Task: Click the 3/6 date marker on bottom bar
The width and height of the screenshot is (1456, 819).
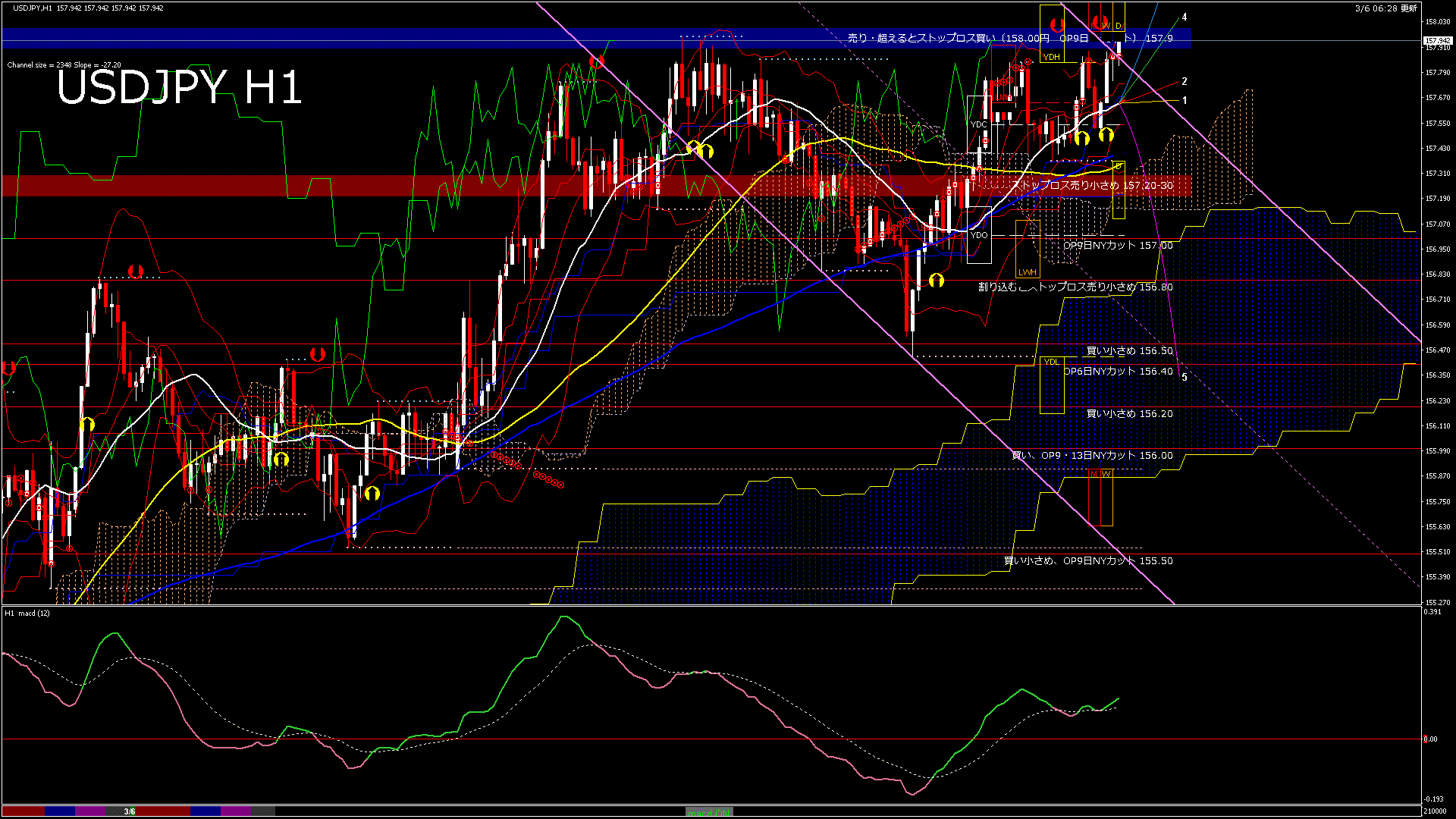Action: pyautogui.click(x=130, y=811)
